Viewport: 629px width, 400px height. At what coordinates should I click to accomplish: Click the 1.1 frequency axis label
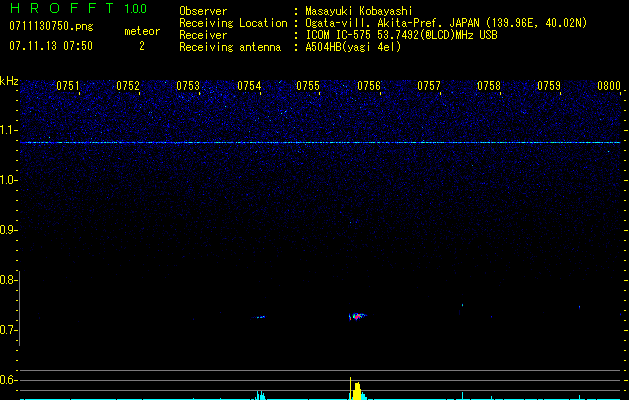pos(9,130)
